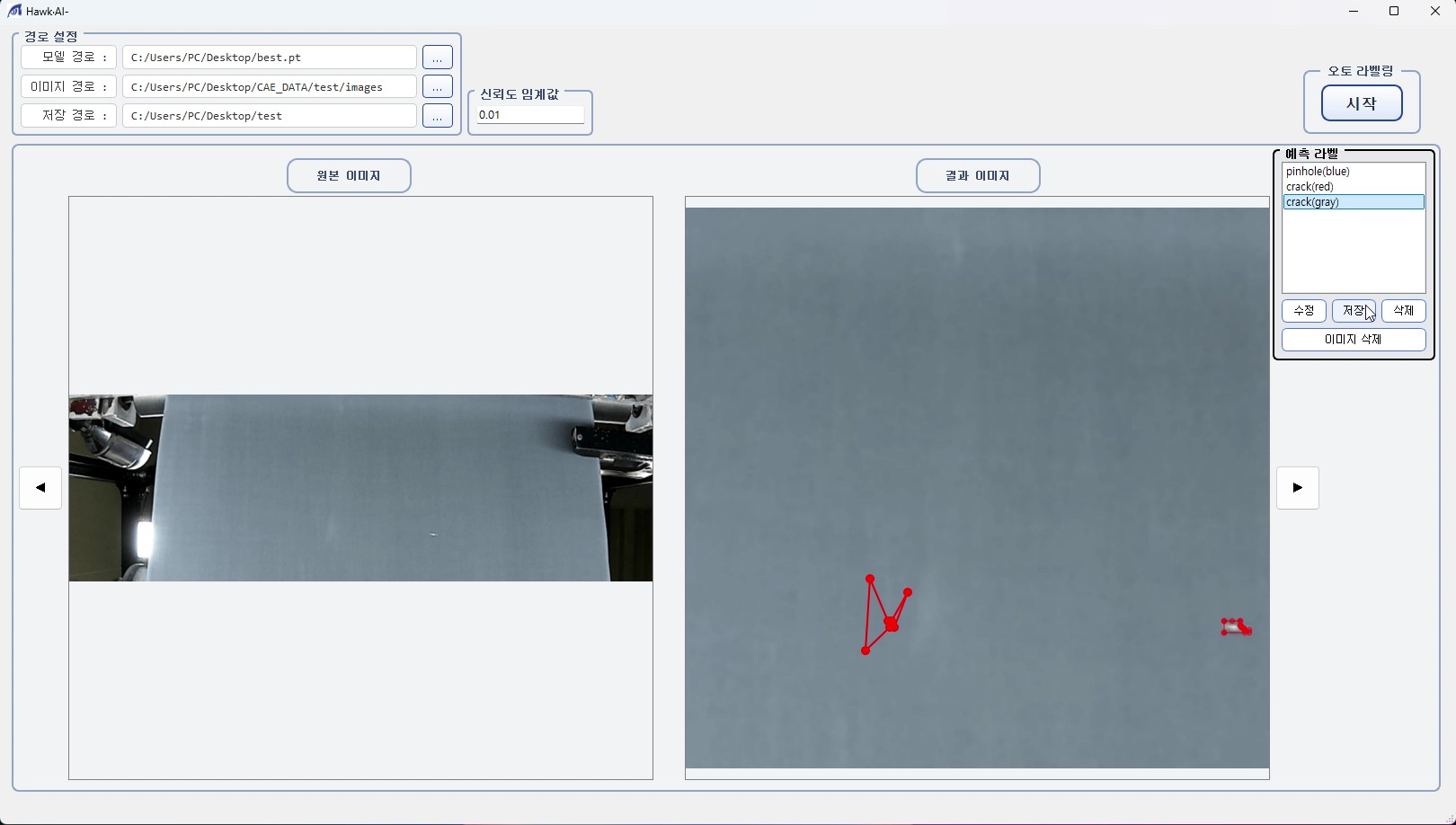Maximize the Hawk-AI window
Image resolution: width=1456 pixels, height=825 pixels.
(1394, 12)
